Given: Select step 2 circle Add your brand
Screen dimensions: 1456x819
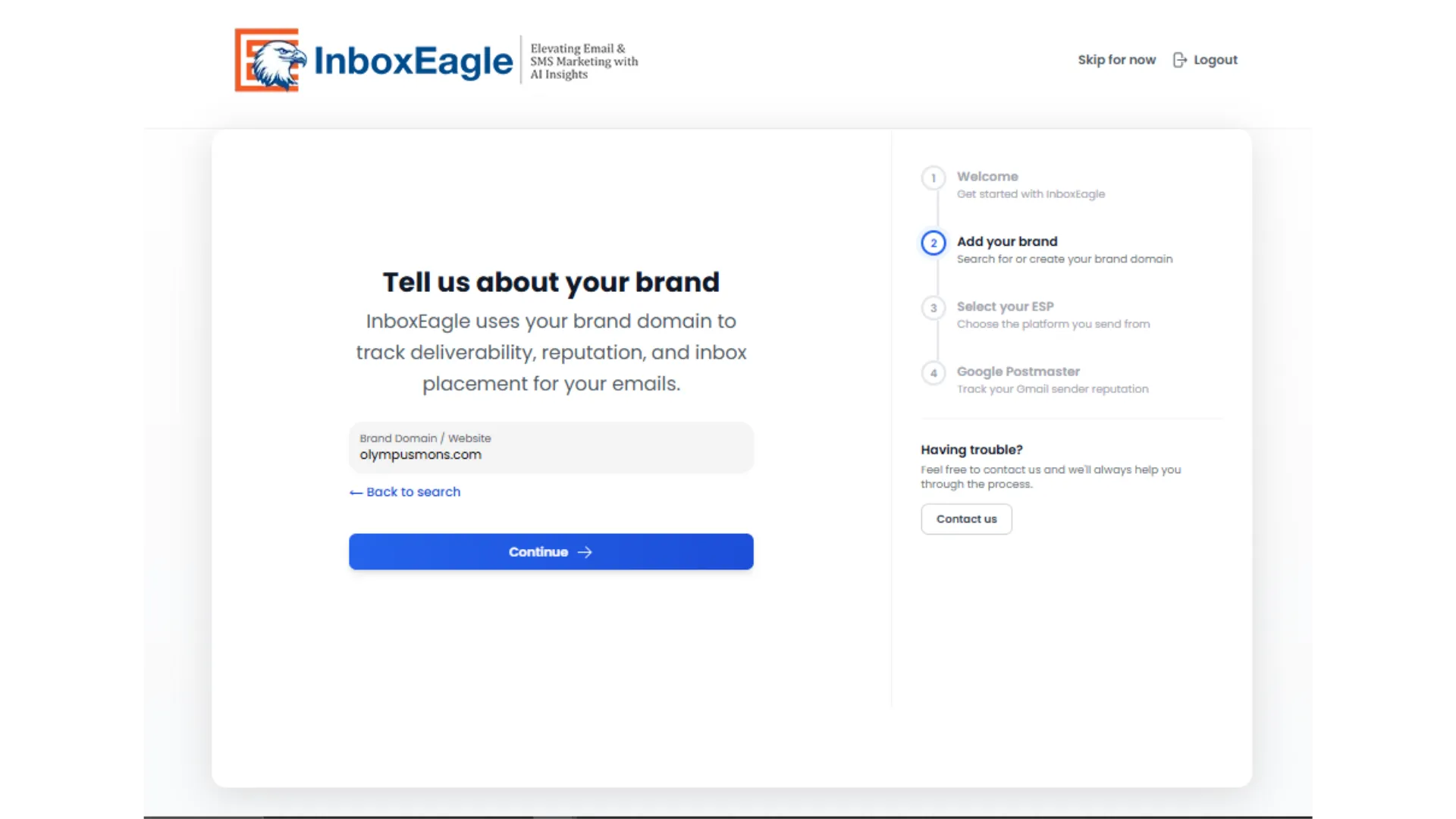Looking at the screenshot, I should pyautogui.click(x=934, y=243).
